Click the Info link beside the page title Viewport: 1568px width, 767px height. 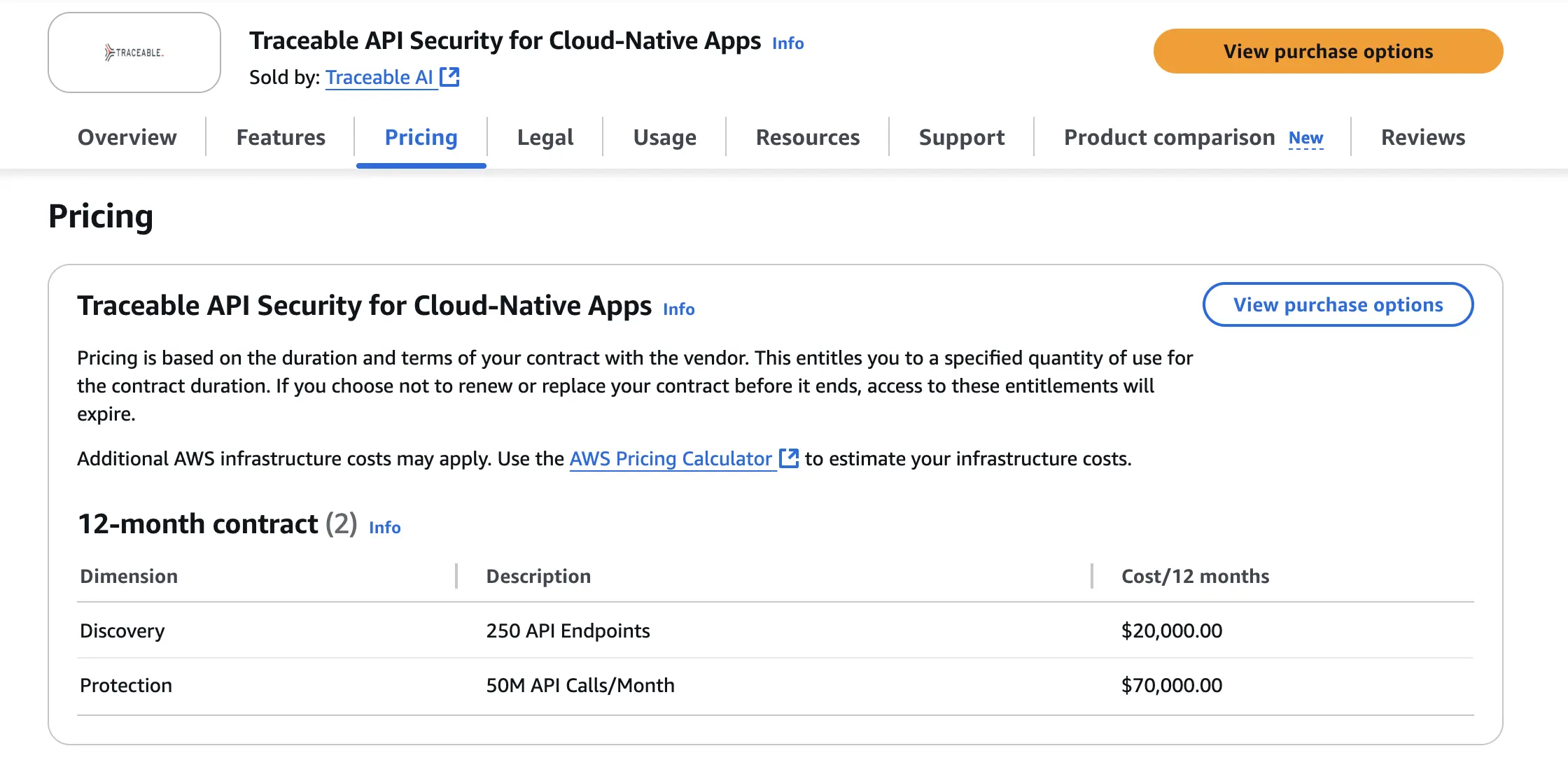tap(787, 43)
